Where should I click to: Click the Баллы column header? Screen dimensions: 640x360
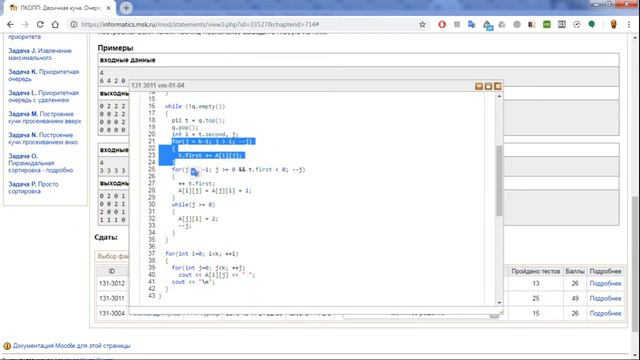tap(575, 271)
